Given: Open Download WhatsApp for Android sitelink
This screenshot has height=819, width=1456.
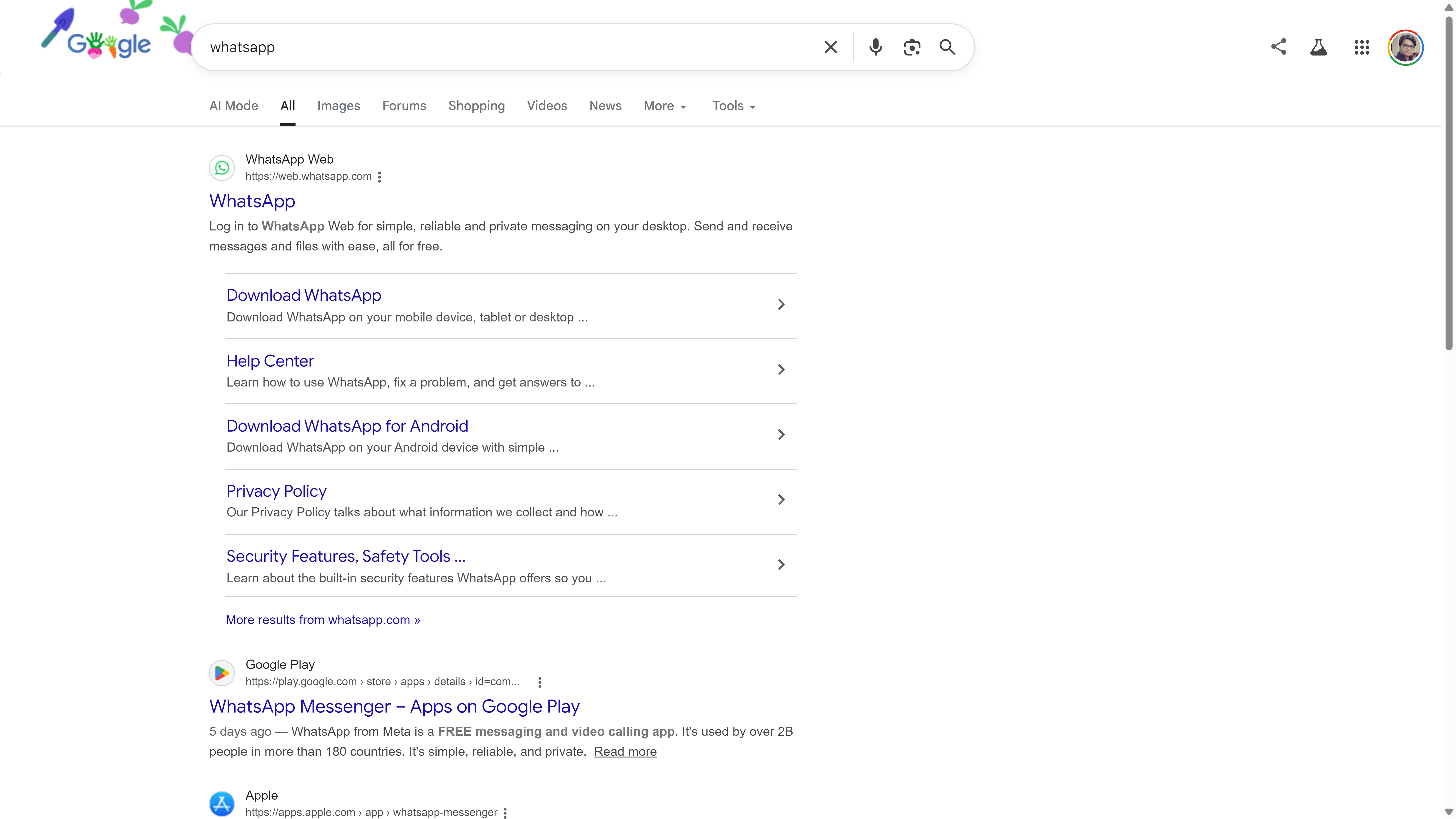Looking at the screenshot, I should (348, 426).
